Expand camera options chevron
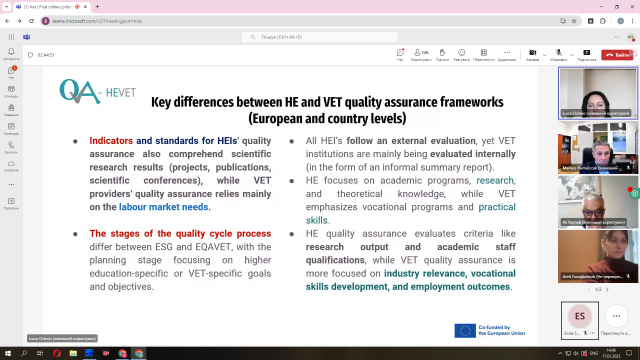The image size is (640, 360). coord(544,55)
